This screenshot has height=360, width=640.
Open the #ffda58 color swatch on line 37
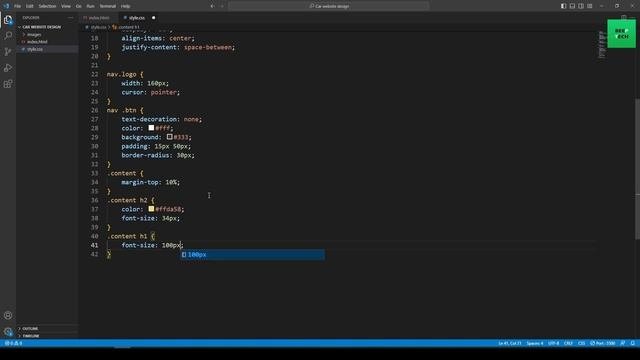(x=151, y=209)
